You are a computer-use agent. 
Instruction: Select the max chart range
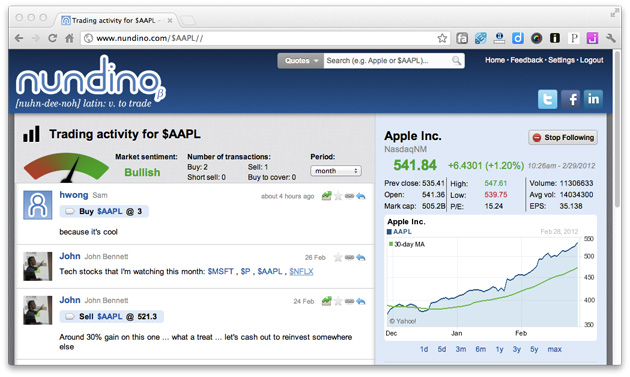click(554, 349)
